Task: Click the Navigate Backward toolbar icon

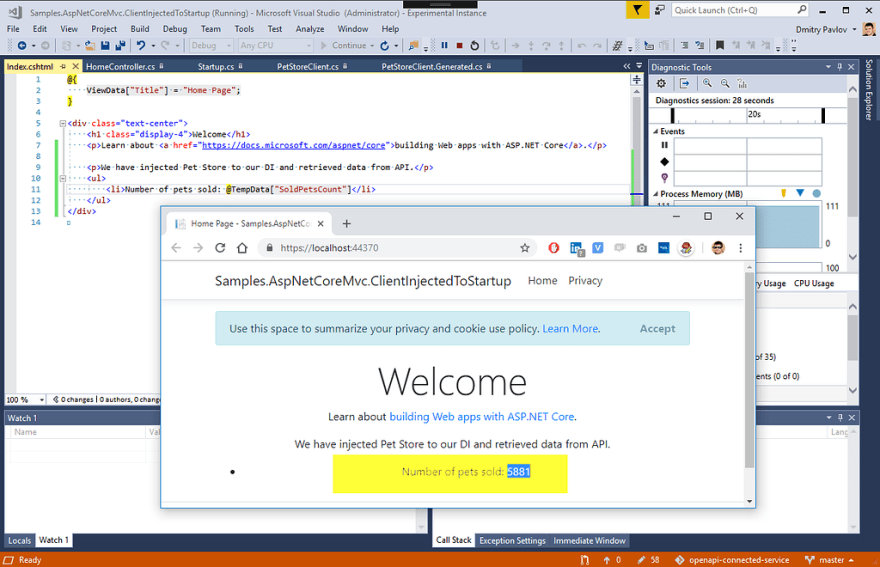Action: click(22, 45)
